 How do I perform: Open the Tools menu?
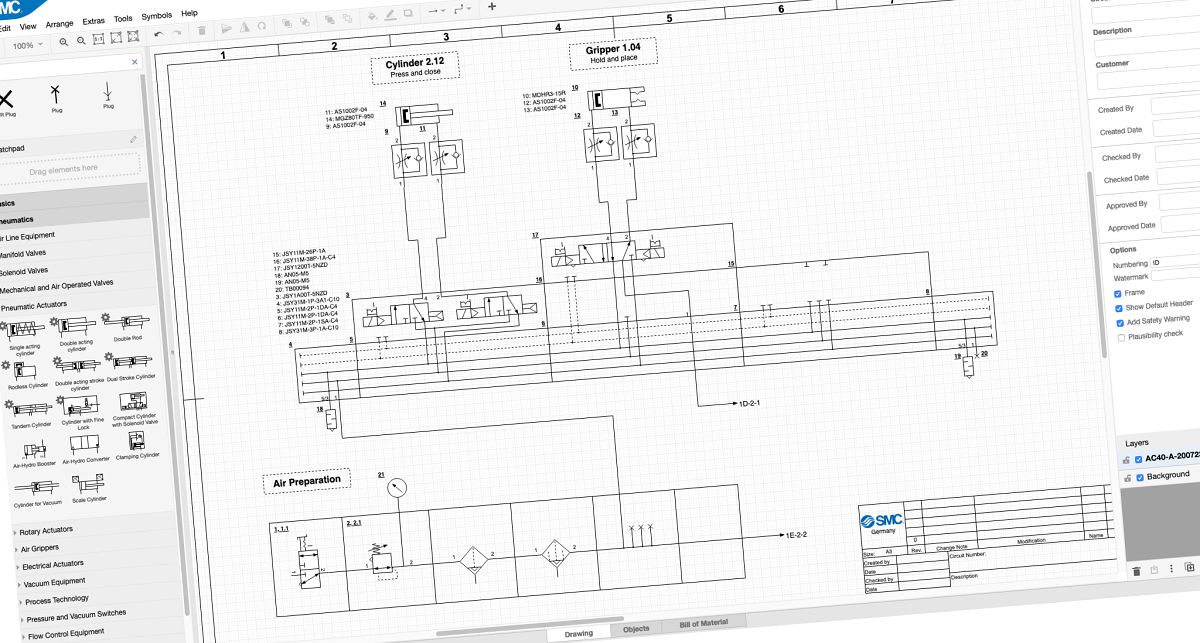coord(123,18)
